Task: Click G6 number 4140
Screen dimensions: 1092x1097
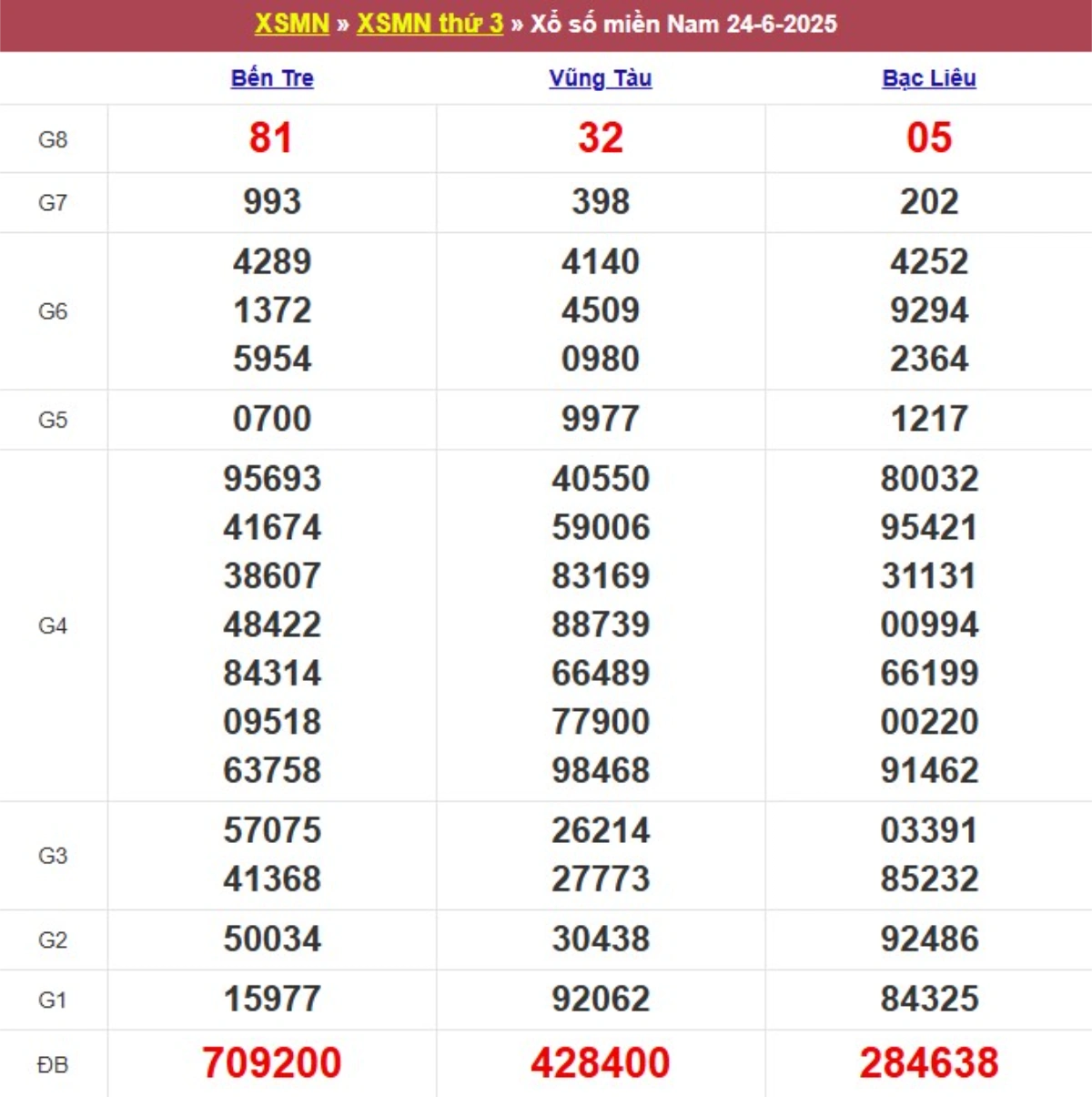Action: pyautogui.click(x=601, y=262)
